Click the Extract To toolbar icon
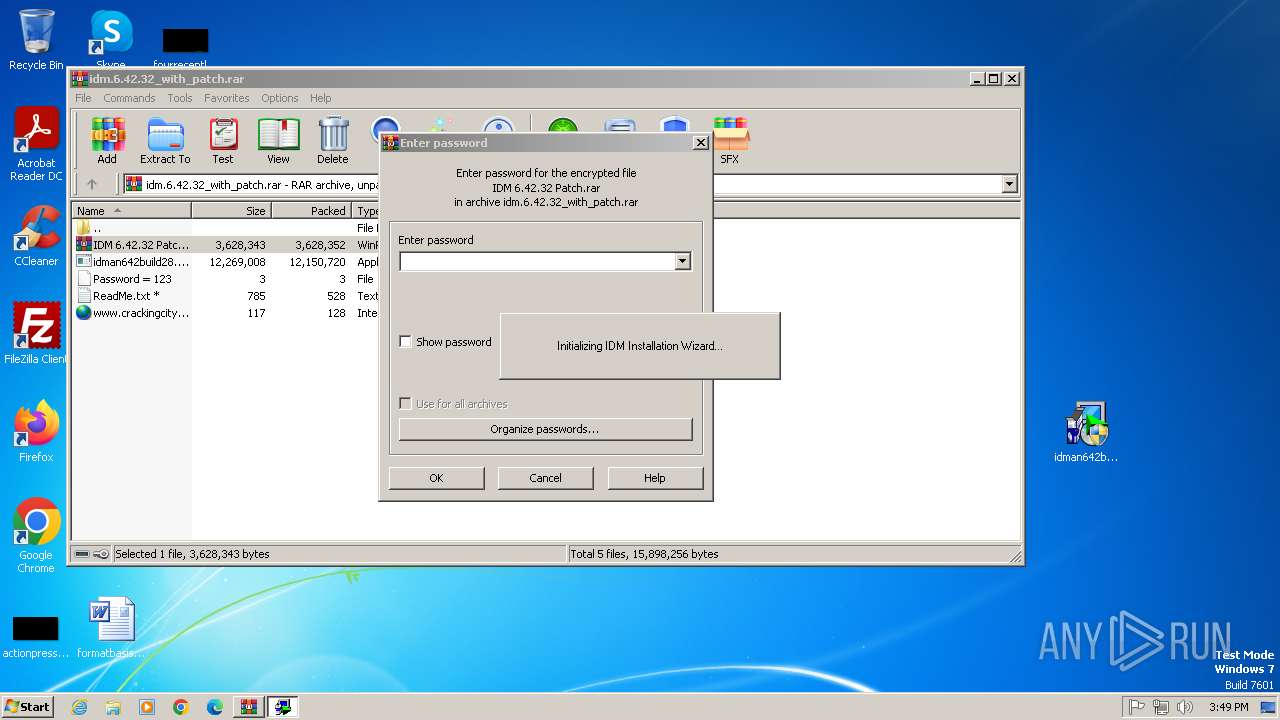1280x720 pixels. tap(165, 140)
